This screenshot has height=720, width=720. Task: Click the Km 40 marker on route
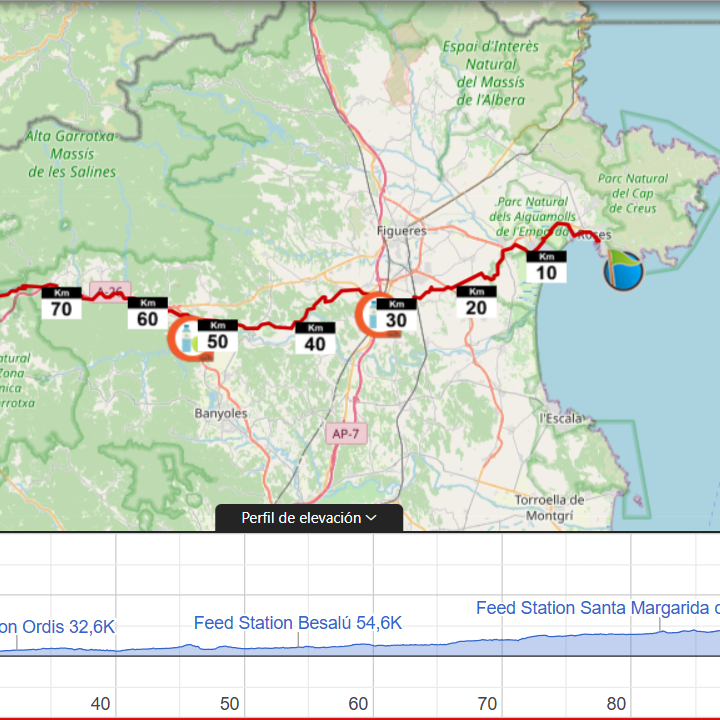click(315, 338)
